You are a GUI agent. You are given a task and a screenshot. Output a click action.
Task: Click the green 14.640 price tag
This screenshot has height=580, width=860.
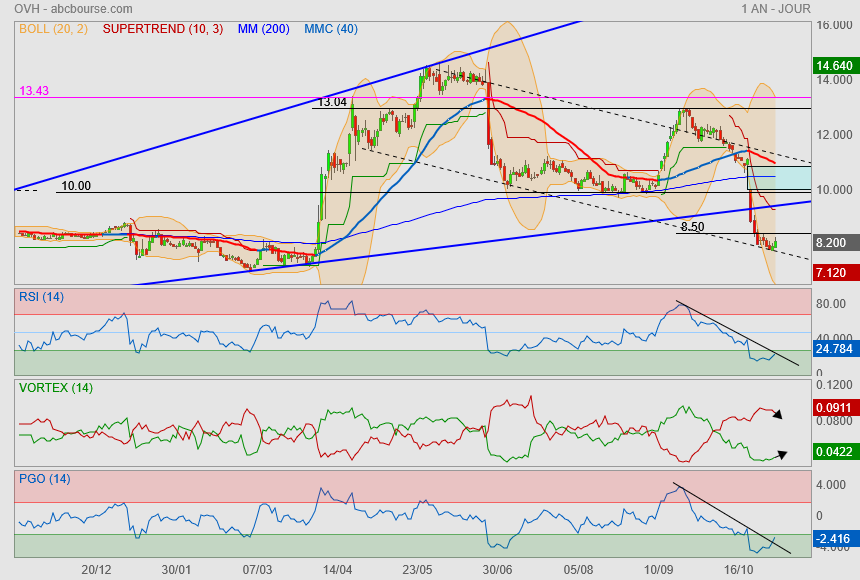point(833,66)
